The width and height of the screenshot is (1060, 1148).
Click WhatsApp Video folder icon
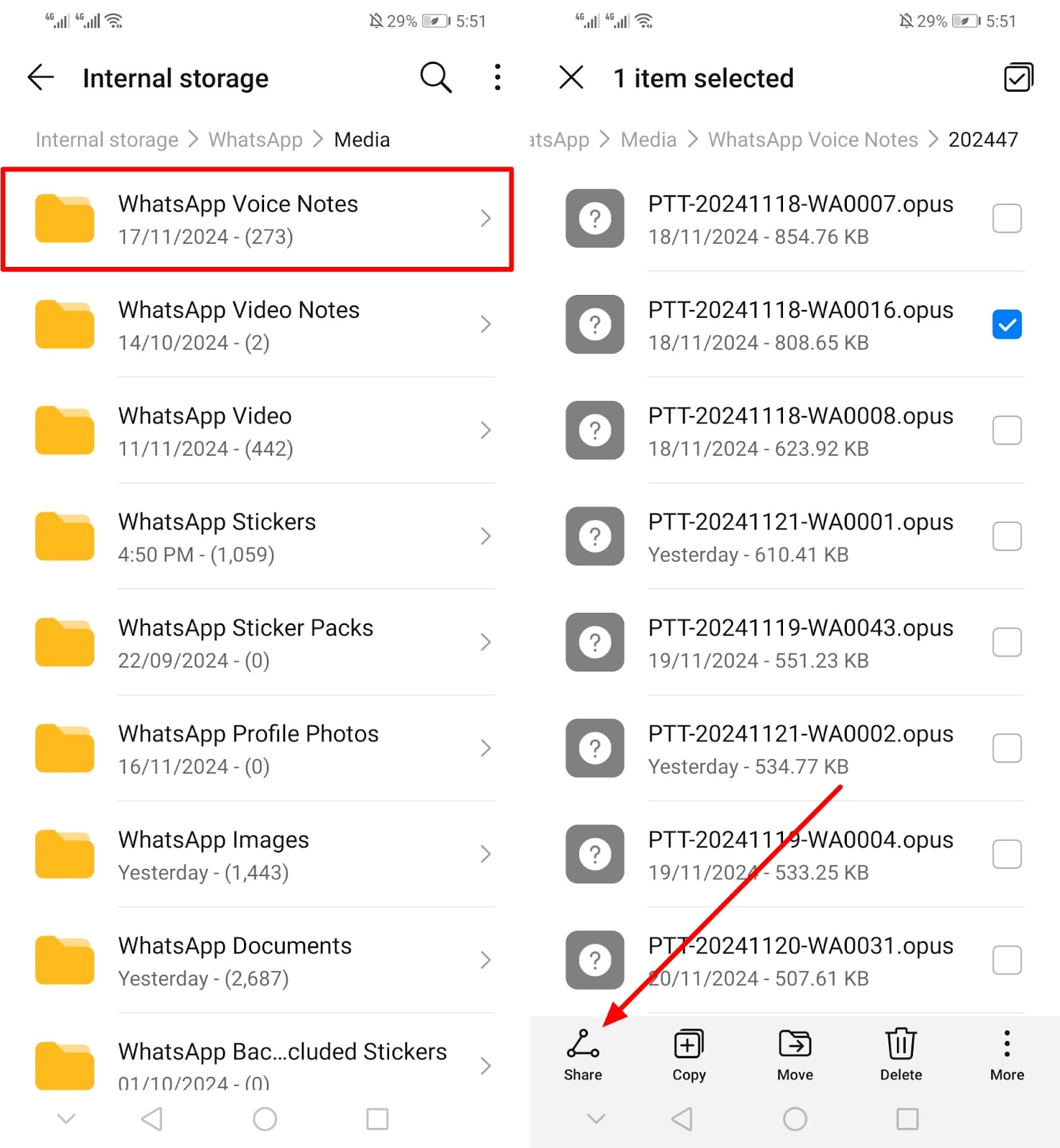tap(65, 430)
